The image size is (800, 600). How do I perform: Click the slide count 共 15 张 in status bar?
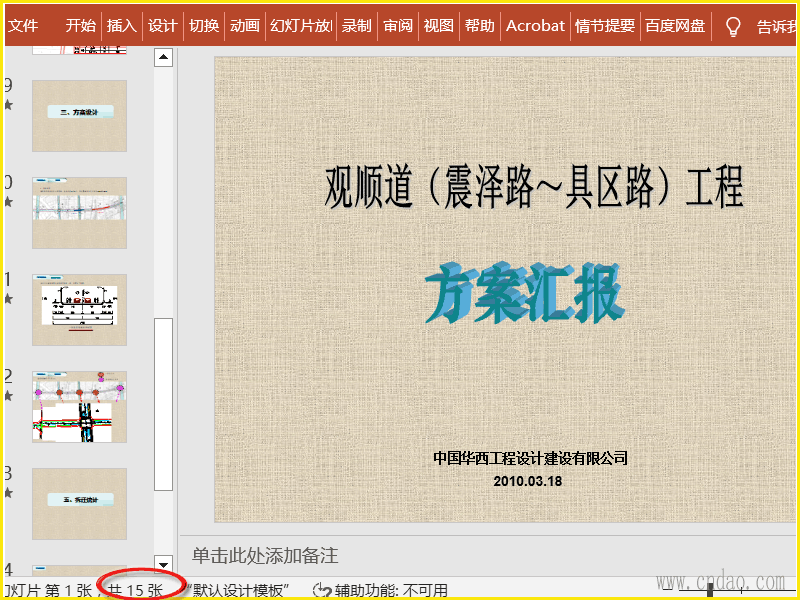[x=136, y=591]
